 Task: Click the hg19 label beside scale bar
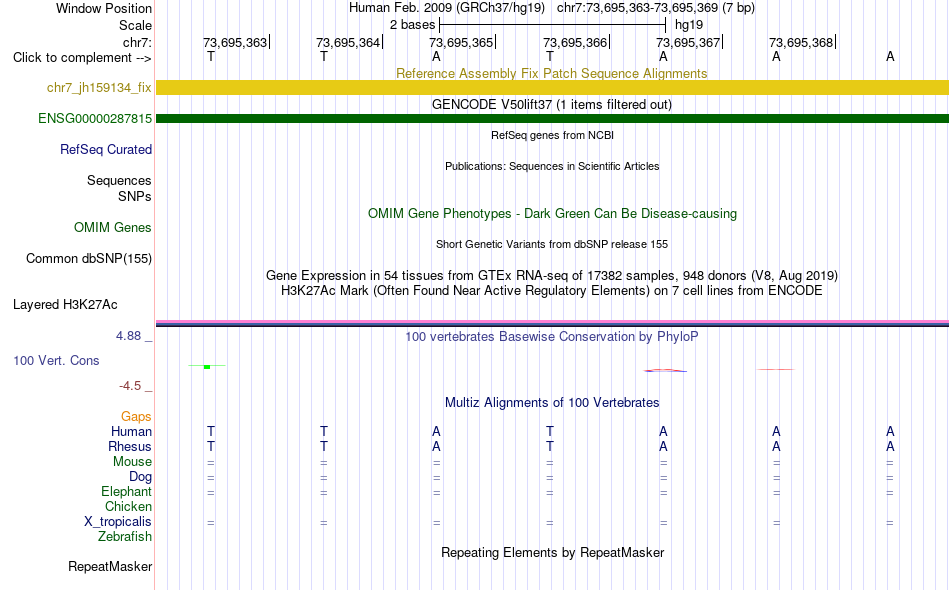(x=689, y=25)
